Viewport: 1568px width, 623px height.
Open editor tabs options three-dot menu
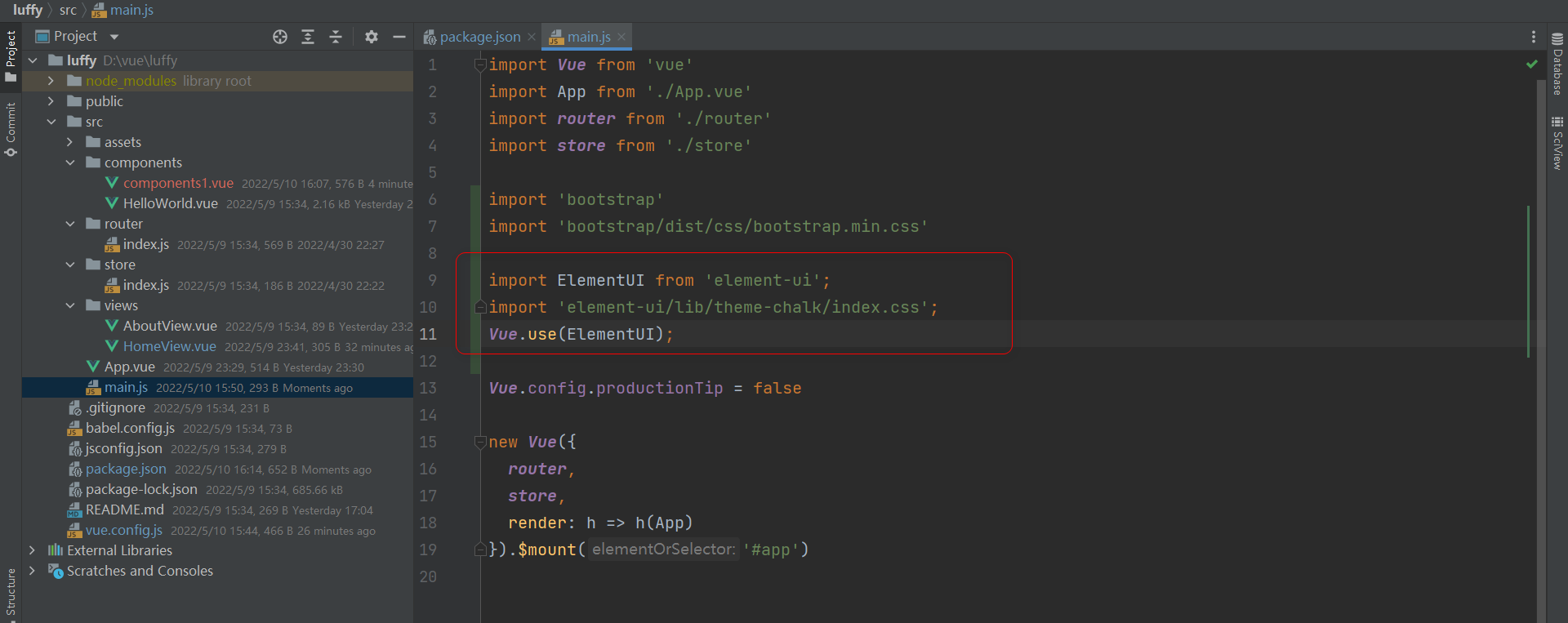[1533, 37]
